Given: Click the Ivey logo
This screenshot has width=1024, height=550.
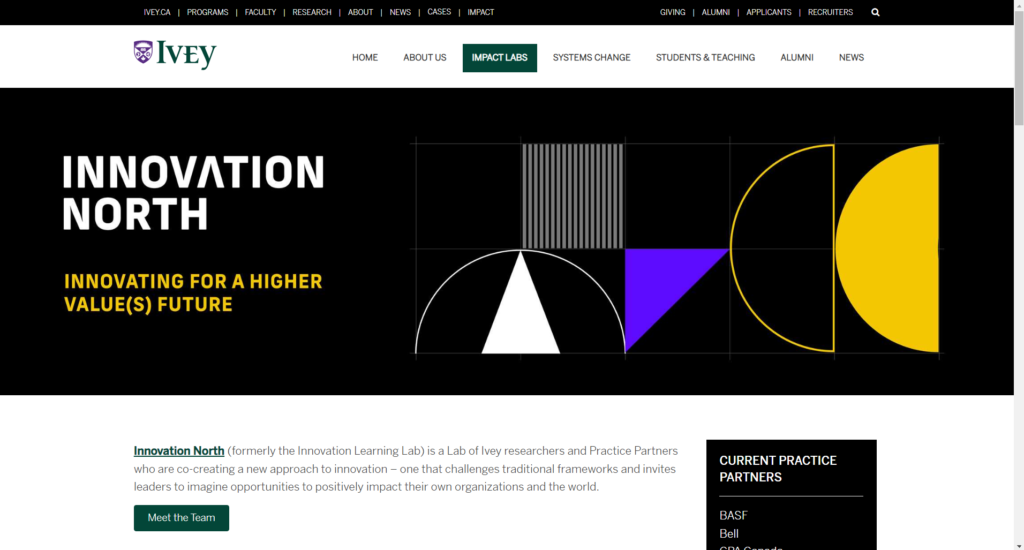Looking at the screenshot, I should point(175,55).
